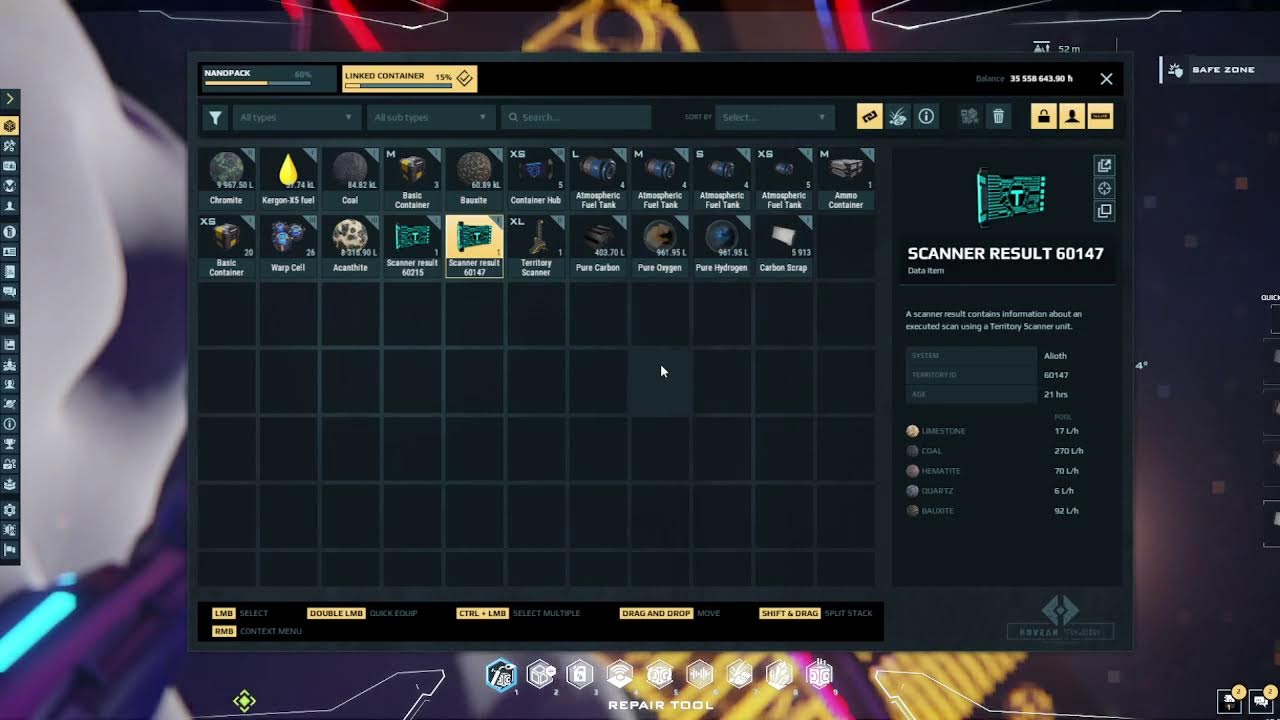Select Scanner result 60215 item

point(412,246)
